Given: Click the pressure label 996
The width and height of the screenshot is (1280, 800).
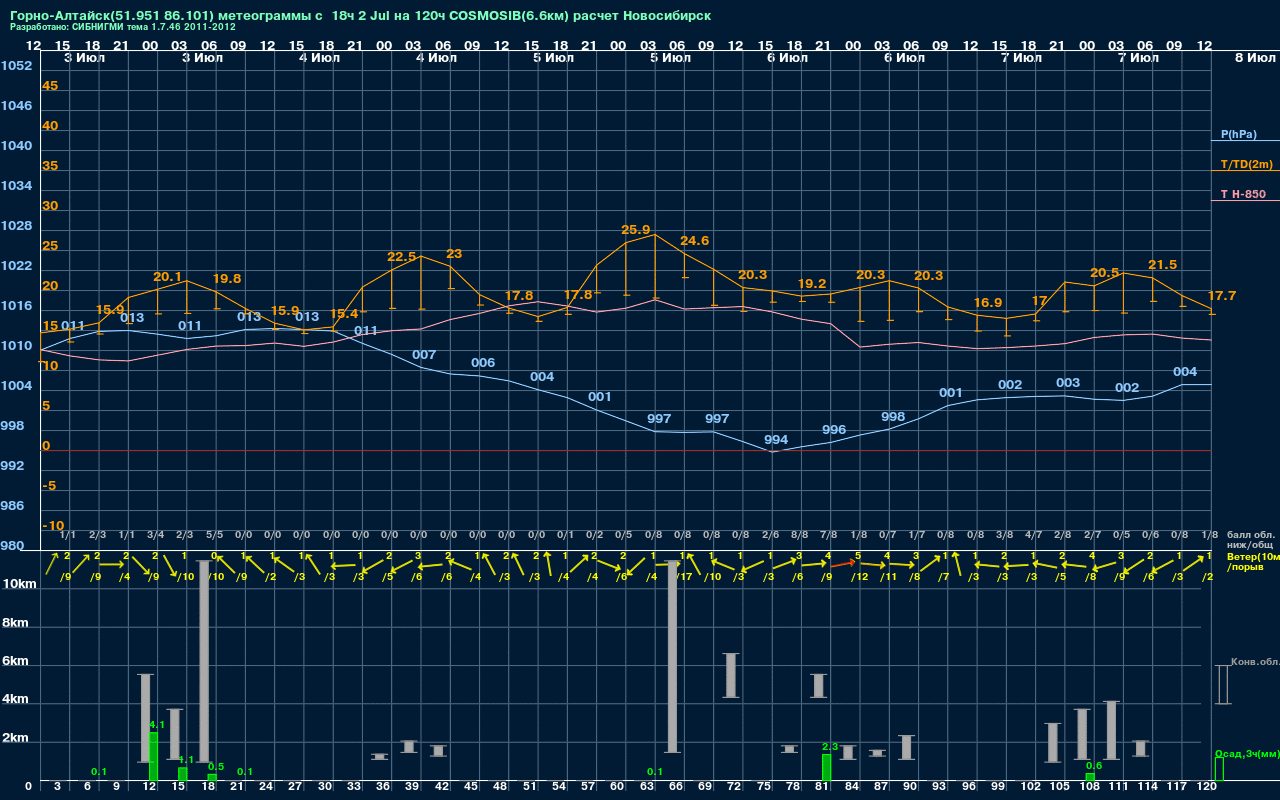Looking at the screenshot, I should [834, 430].
